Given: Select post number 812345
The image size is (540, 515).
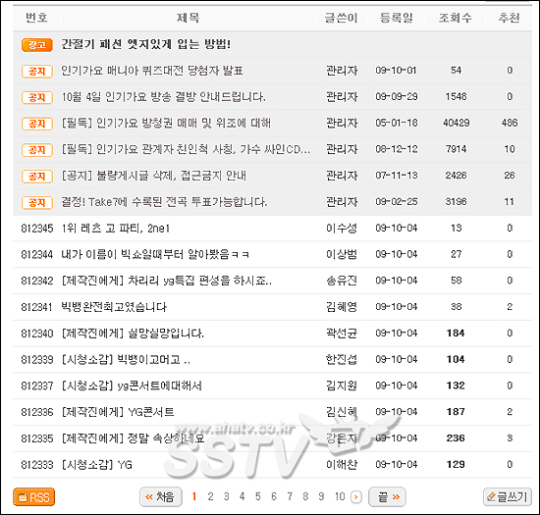Looking at the screenshot, I should pos(37,228).
